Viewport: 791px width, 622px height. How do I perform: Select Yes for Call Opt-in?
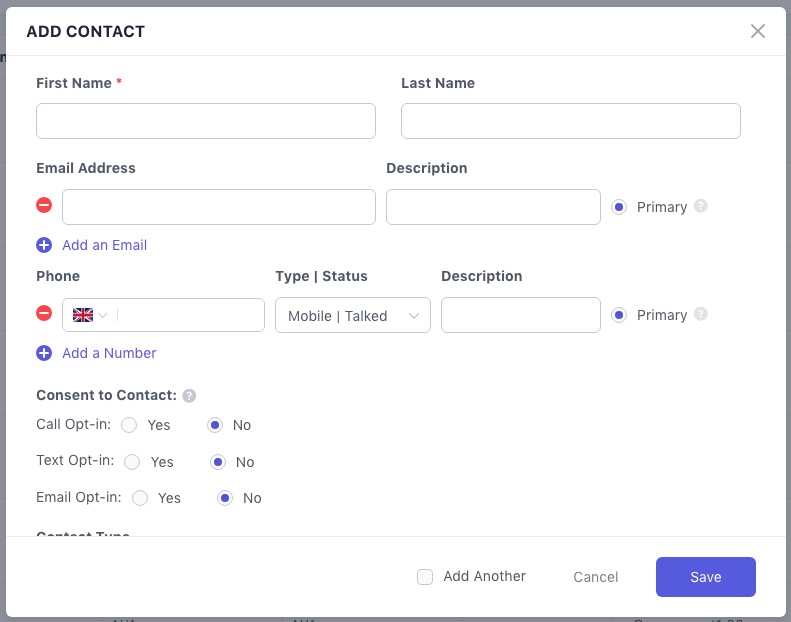(129, 425)
